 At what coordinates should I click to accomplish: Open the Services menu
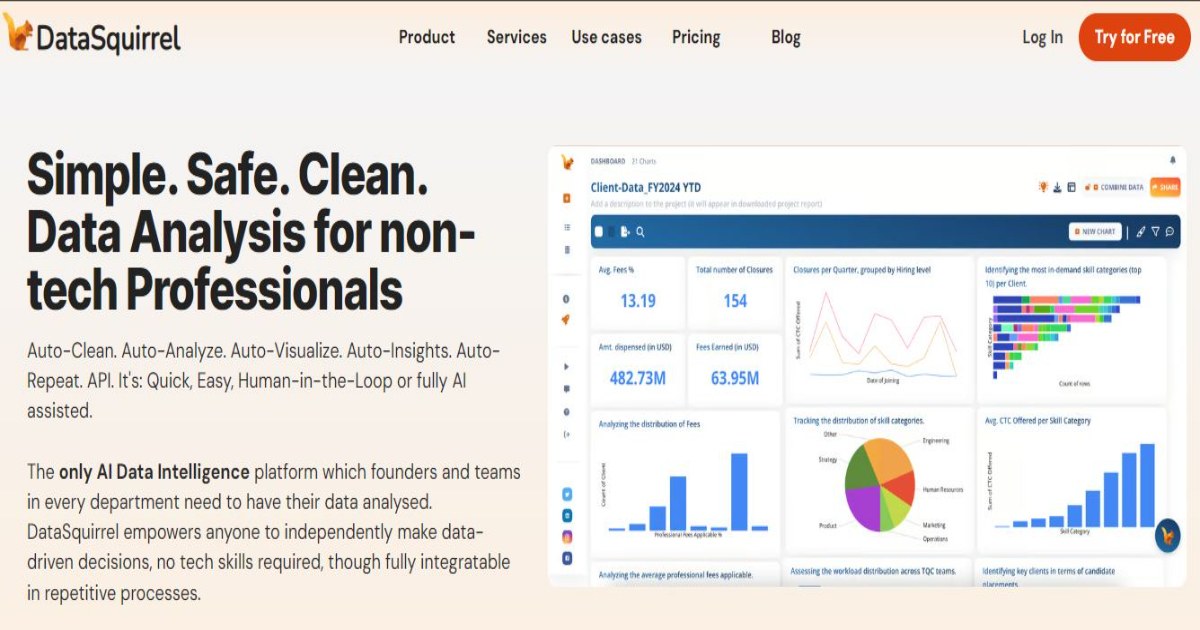point(516,37)
